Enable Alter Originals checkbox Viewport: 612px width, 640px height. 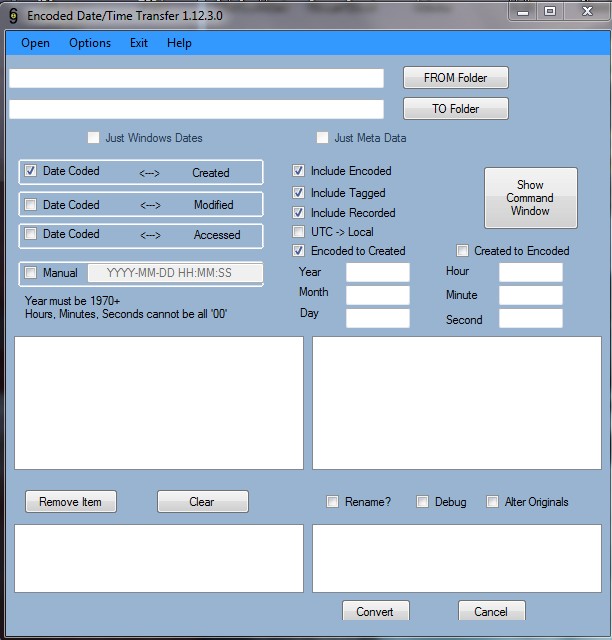coord(492,501)
